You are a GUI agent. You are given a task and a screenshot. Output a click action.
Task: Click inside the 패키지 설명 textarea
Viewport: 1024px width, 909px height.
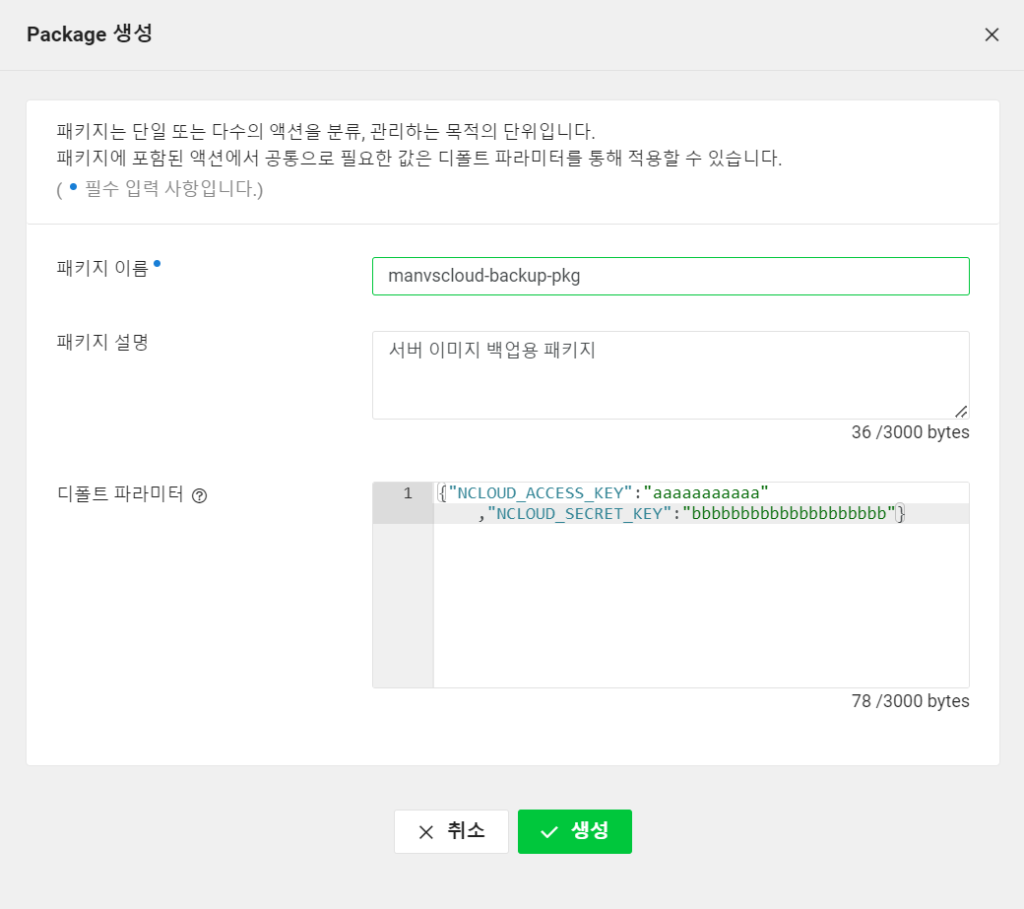670,375
